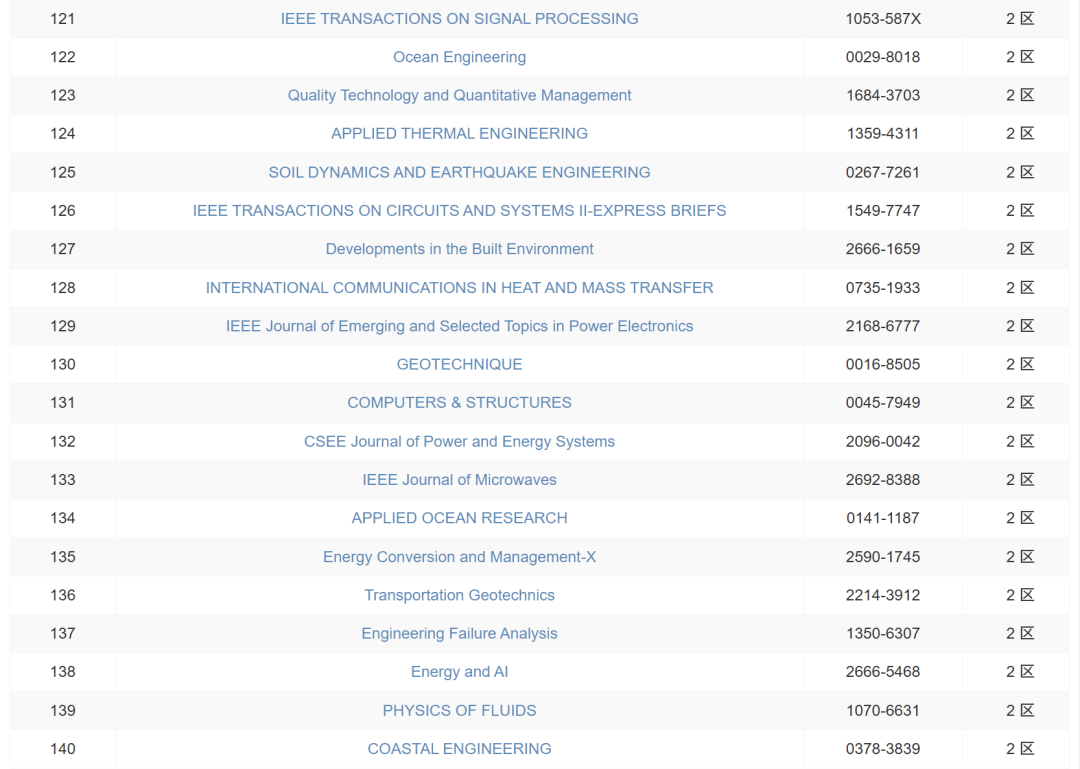Select 2 区 rank in Ocean Engineering row

point(1020,57)
